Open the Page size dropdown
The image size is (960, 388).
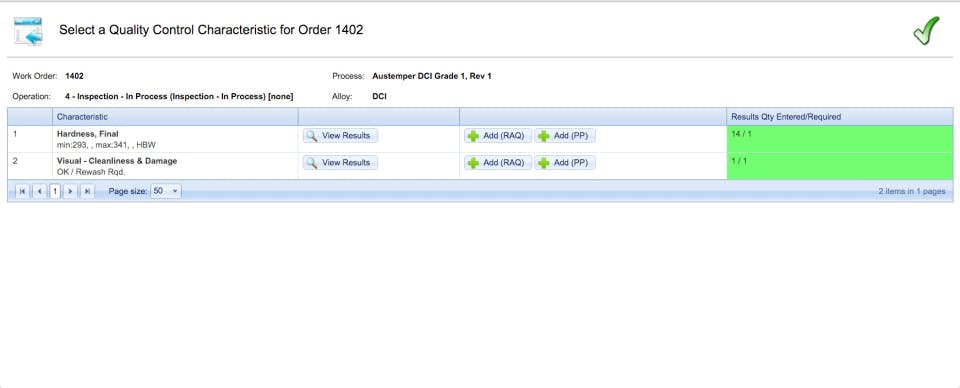166,192
